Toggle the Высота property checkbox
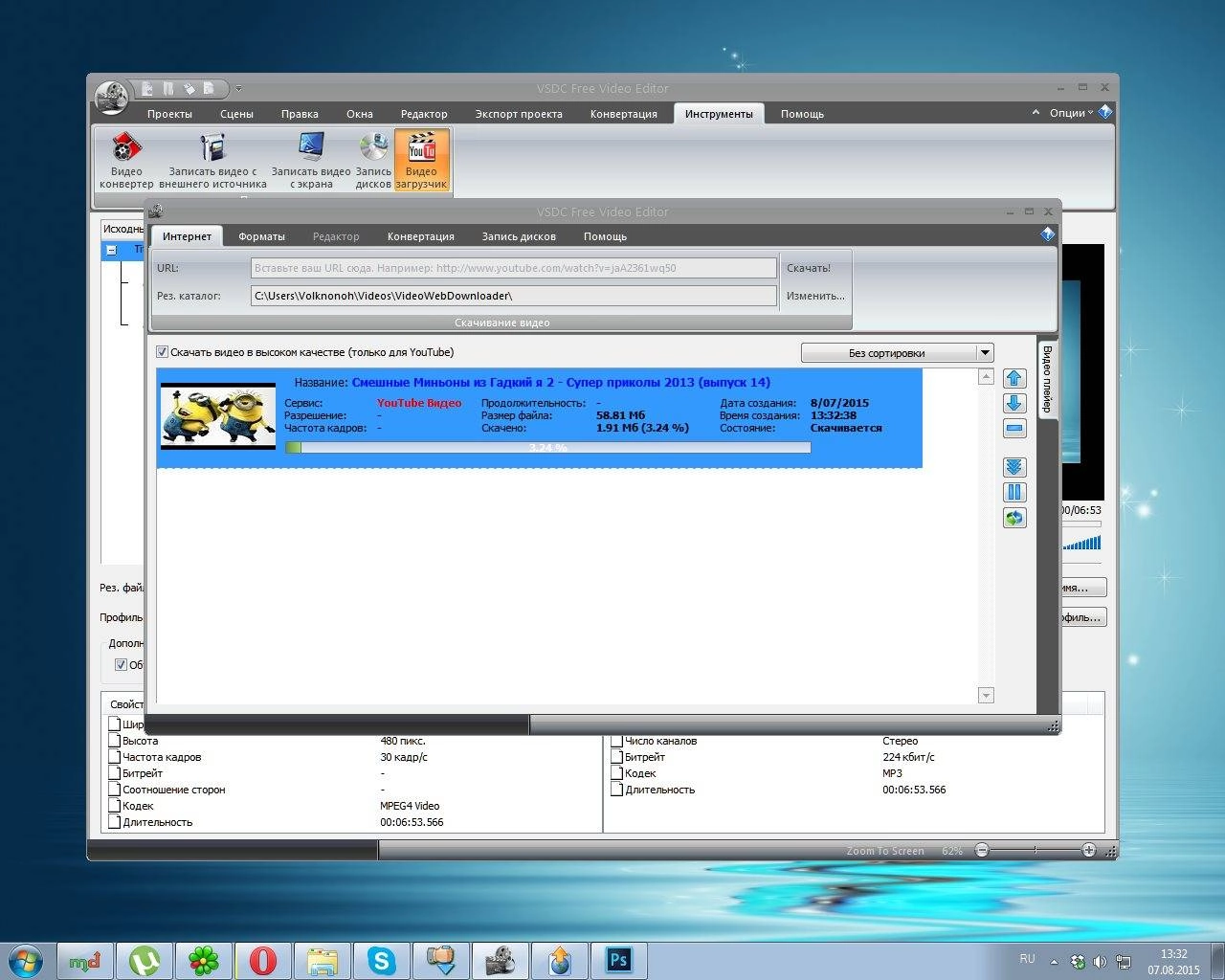 coord(115,741)
